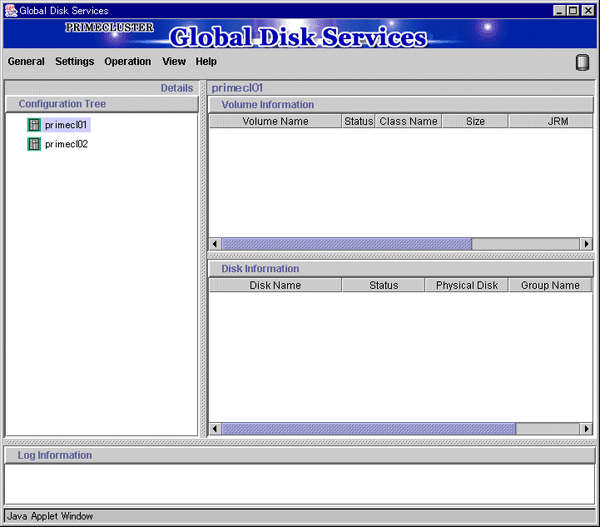600x527 pixels.
Task: Click the Volume Information panel header
Action: pyautogui.click(x=401, y=104)
